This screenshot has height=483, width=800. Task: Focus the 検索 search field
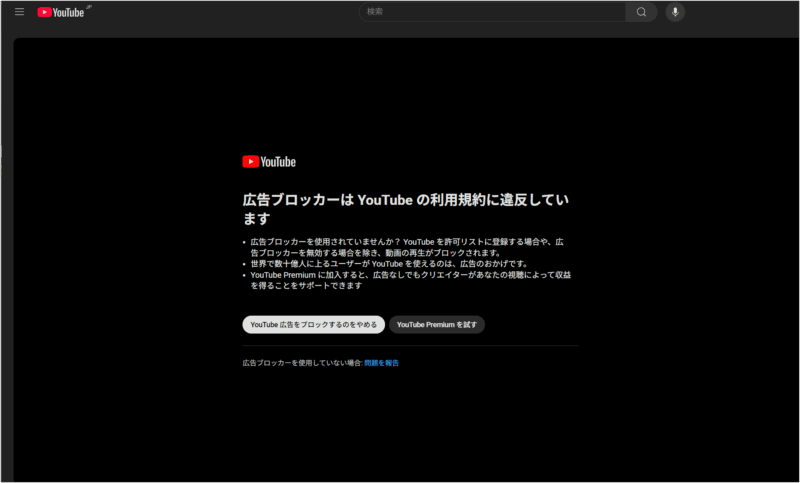click(x=492, y=12)
